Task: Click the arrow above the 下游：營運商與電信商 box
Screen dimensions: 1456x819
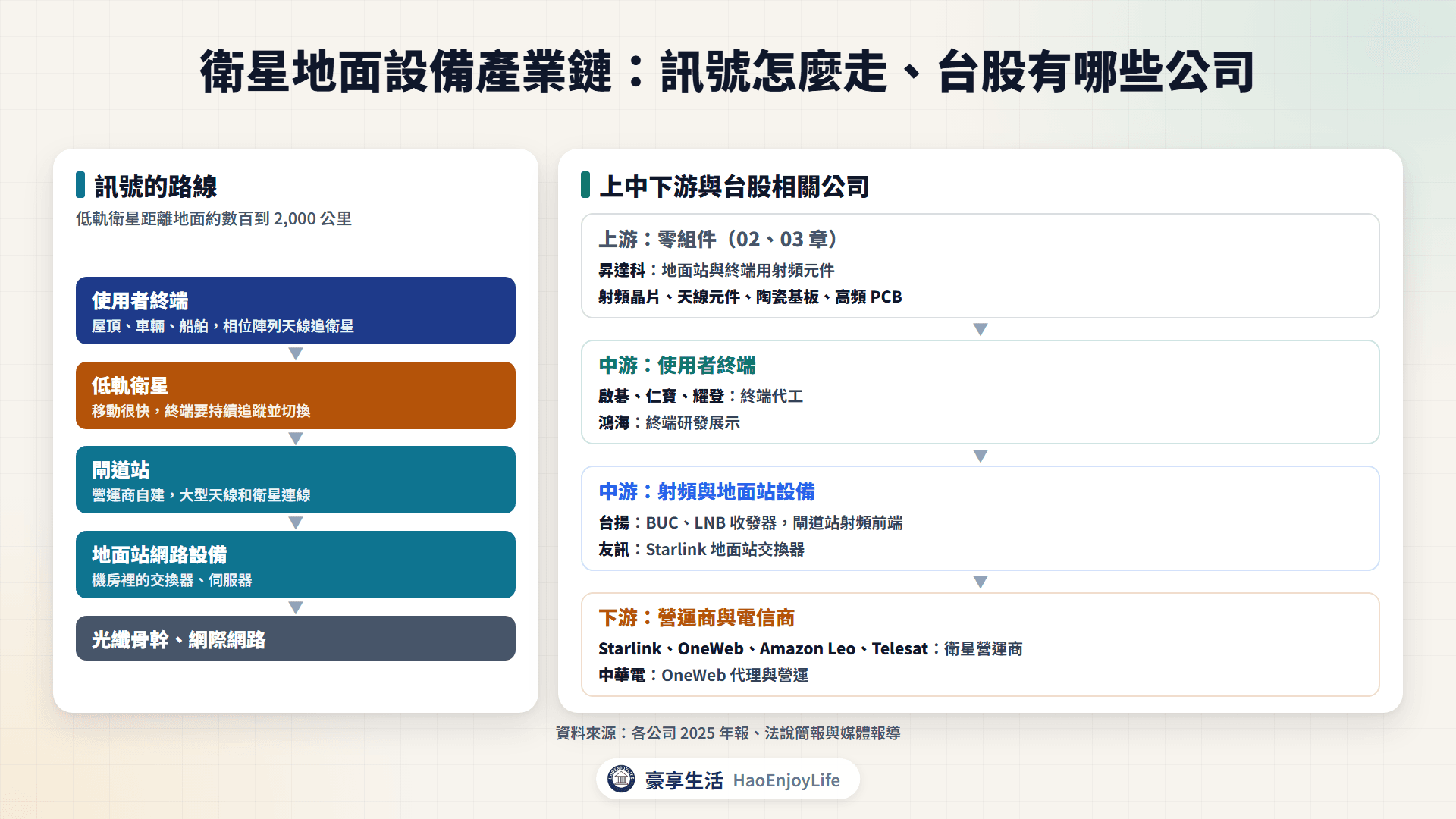Action: pyautogui.click(x=981, y=582)
